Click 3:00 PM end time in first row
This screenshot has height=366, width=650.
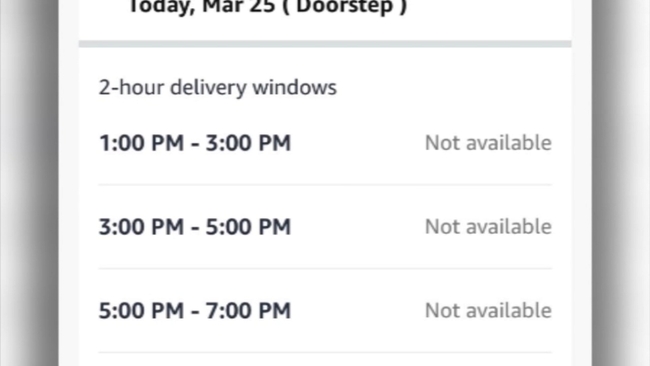coord(248,143)
